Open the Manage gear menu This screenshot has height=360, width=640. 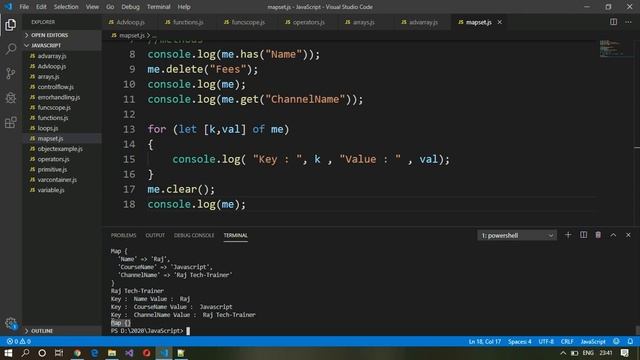11,324
